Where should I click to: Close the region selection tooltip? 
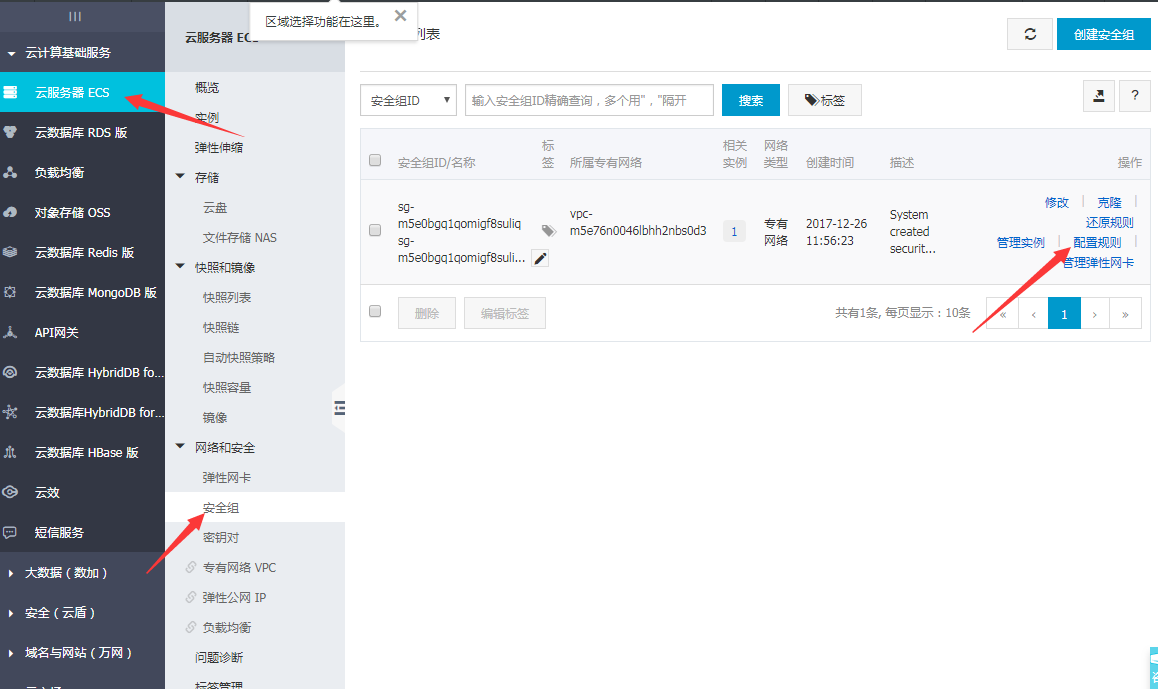point(401,16)
